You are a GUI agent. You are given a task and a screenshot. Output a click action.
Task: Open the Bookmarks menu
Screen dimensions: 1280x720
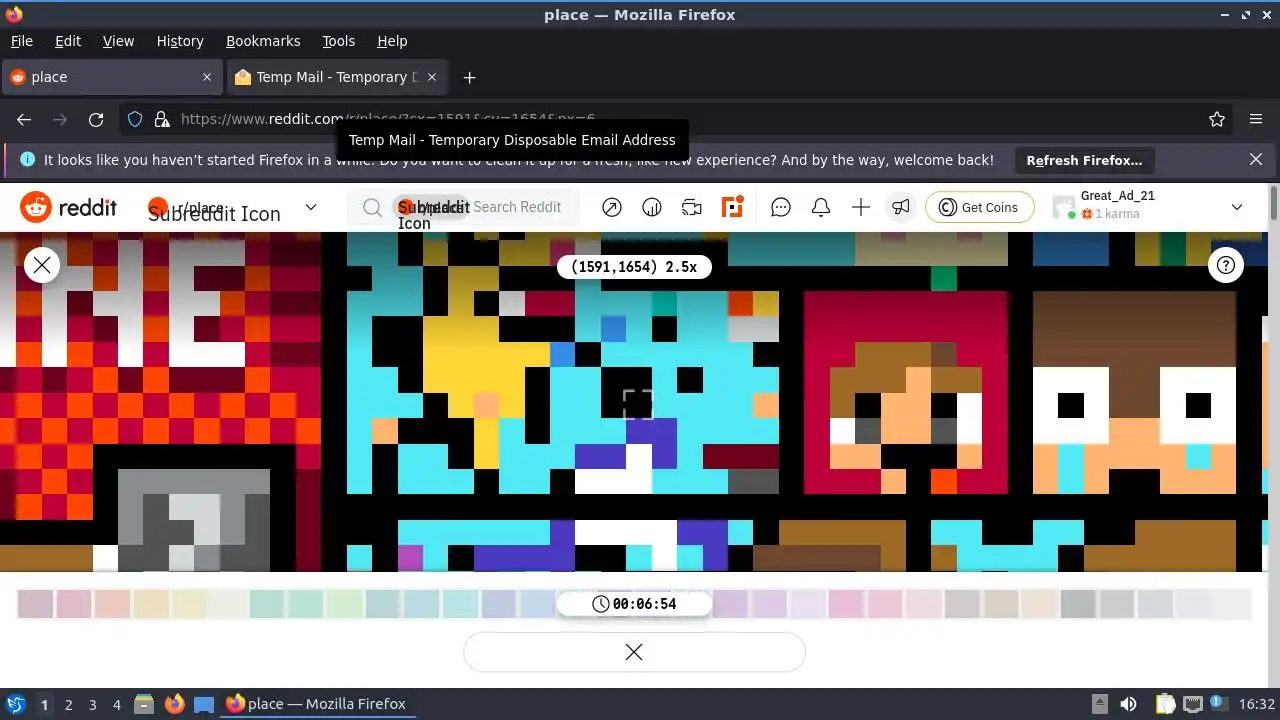(x=263, y=41)
